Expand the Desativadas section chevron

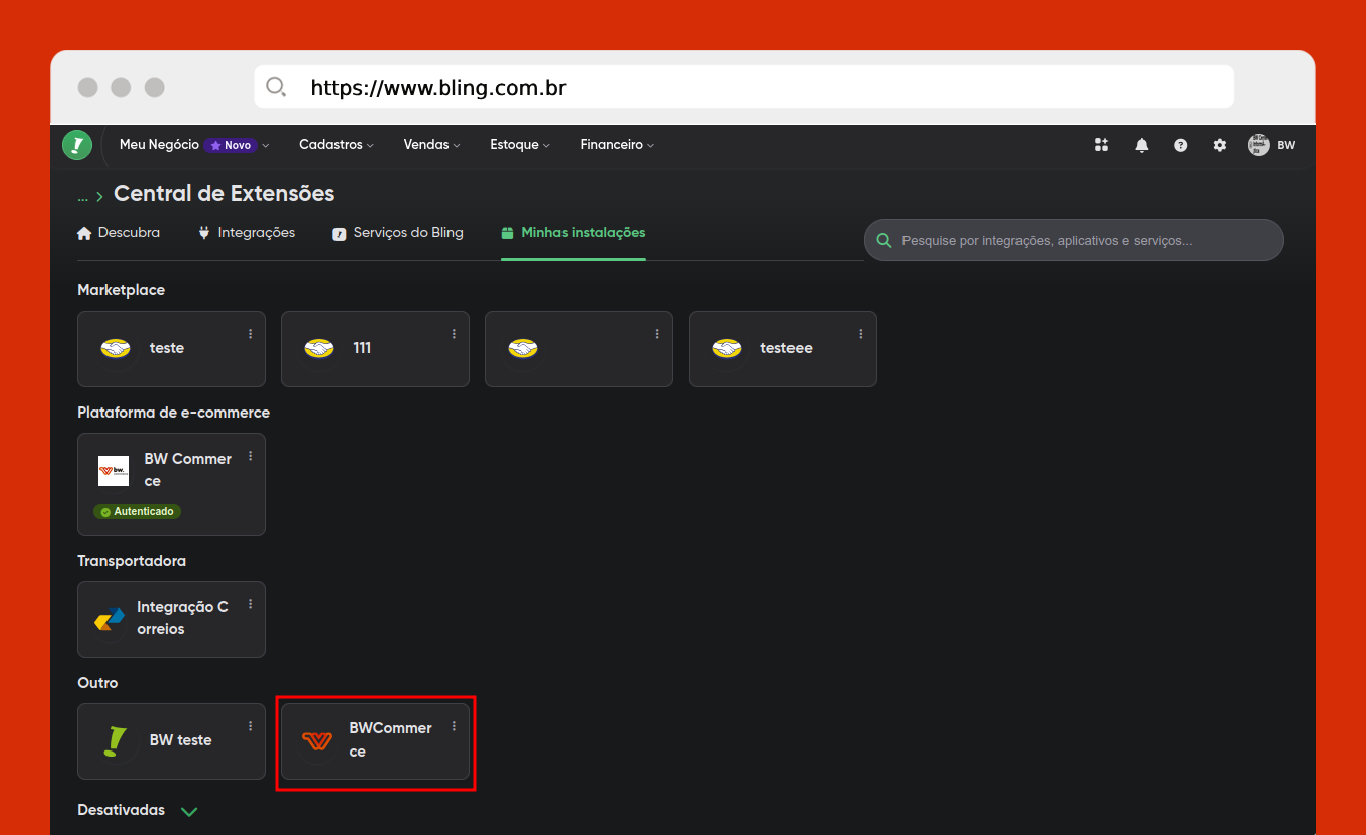click(189, 811)
